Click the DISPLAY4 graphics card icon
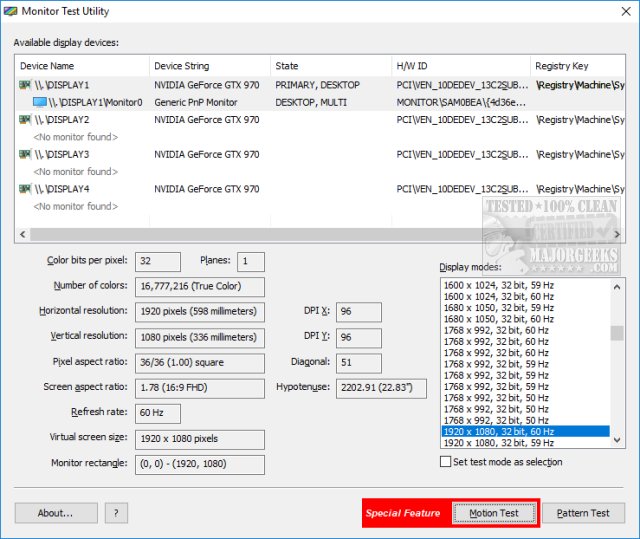The image size is (640, 539). pyautogui.click(x=25, y=189)
